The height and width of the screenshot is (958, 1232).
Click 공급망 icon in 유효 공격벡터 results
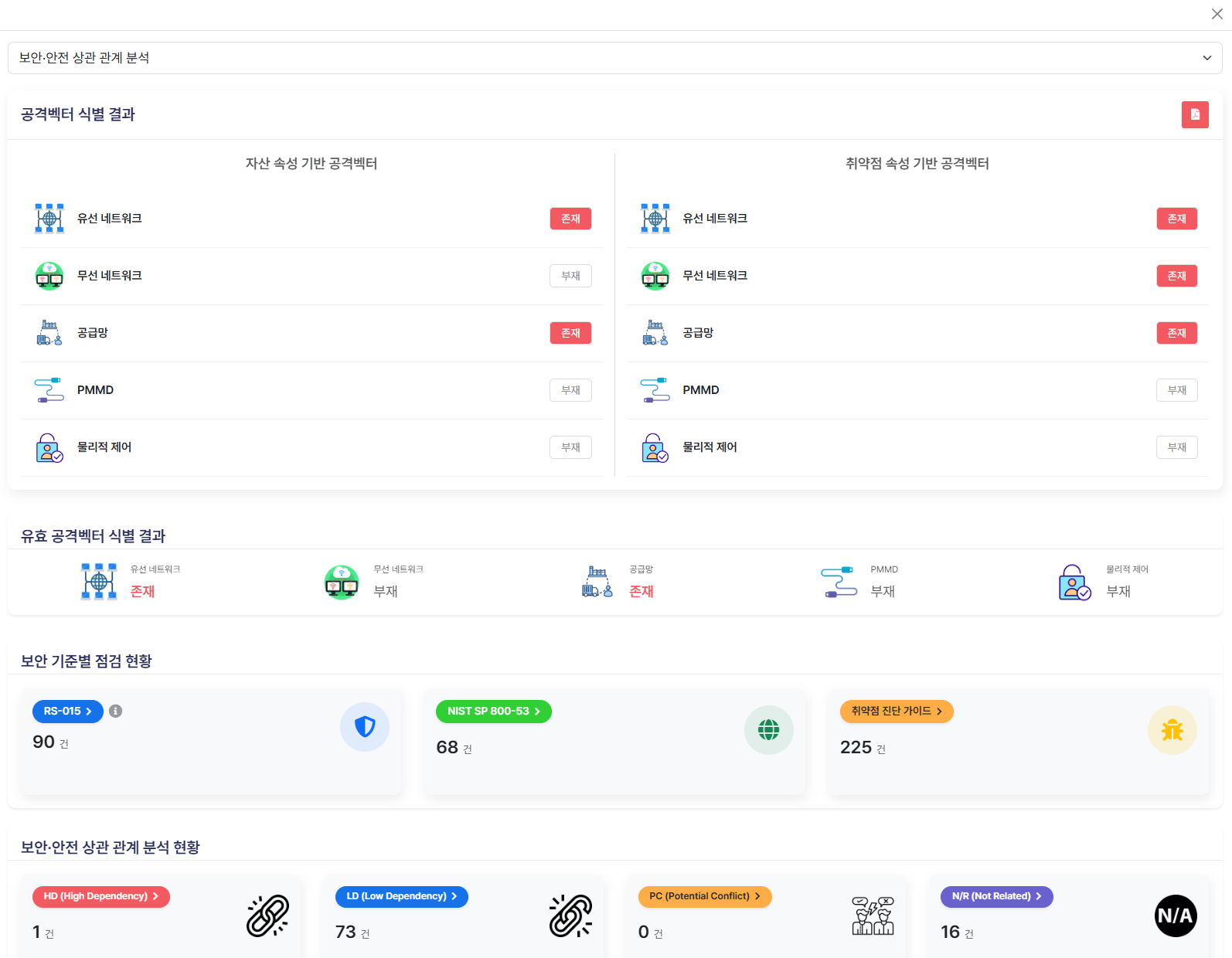pyautogui.click(x=597, y=582)
